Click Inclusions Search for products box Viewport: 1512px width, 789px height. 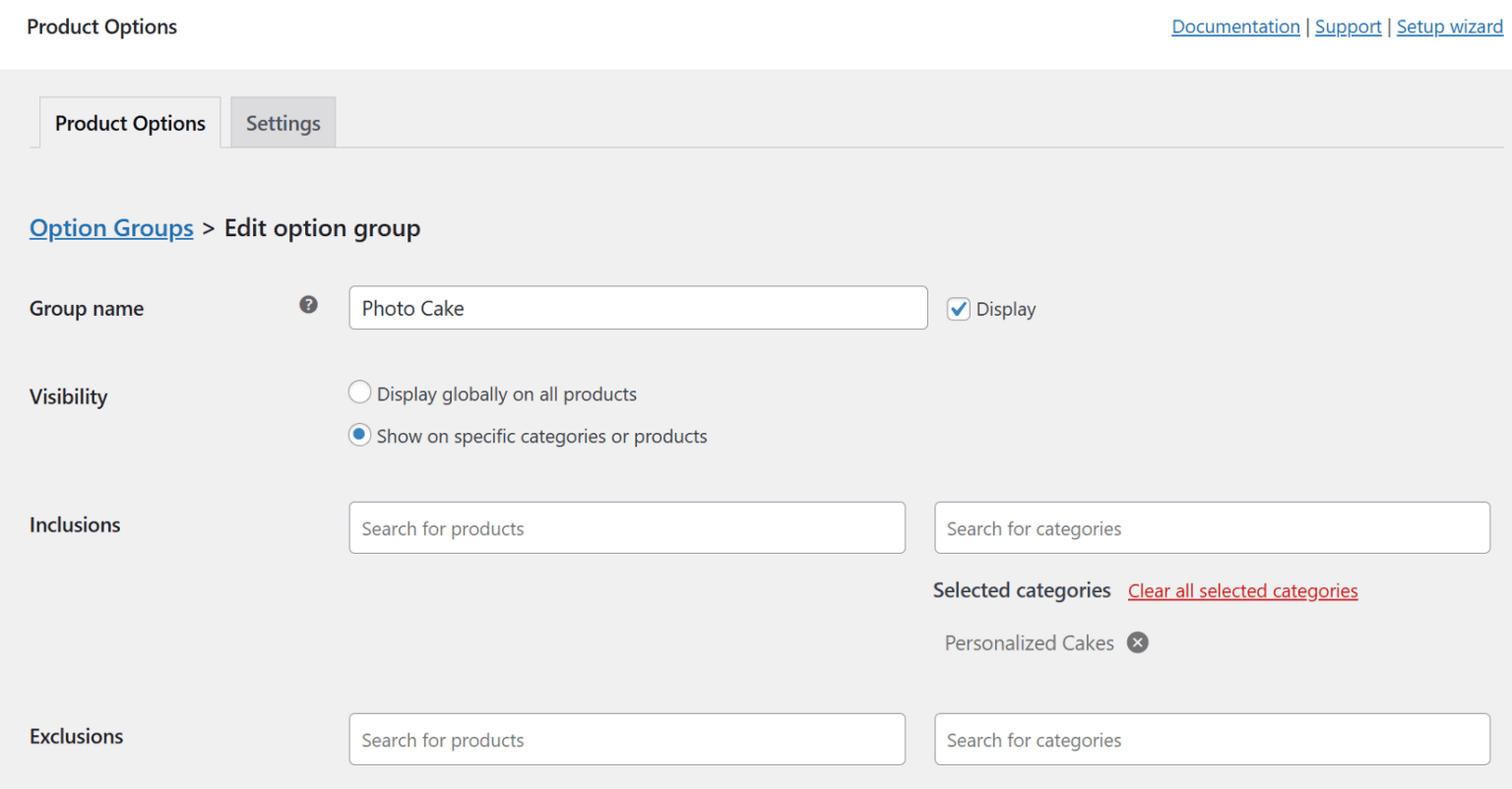627,528
